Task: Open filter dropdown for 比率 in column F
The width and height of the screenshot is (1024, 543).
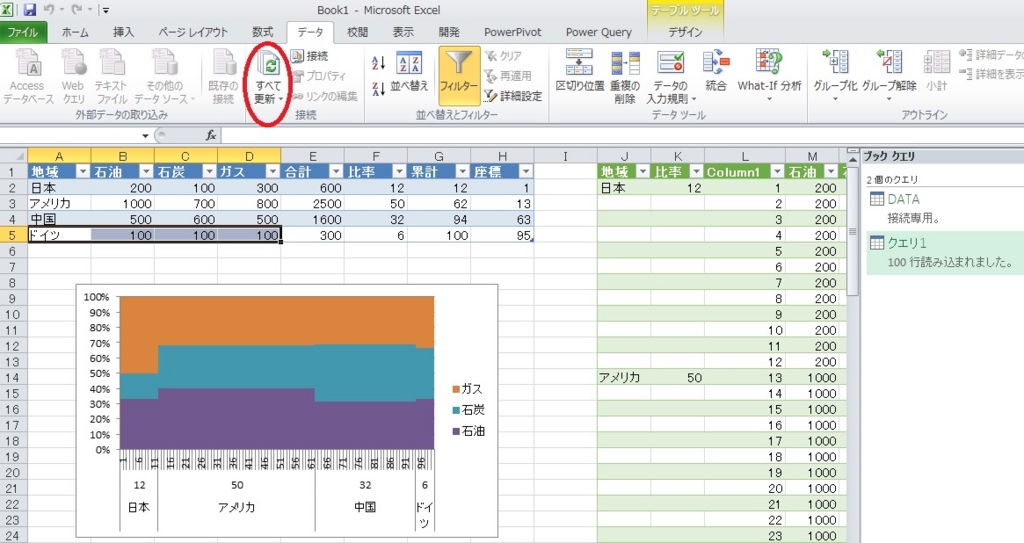Action: pyautogui.click(x=400, y=172)
